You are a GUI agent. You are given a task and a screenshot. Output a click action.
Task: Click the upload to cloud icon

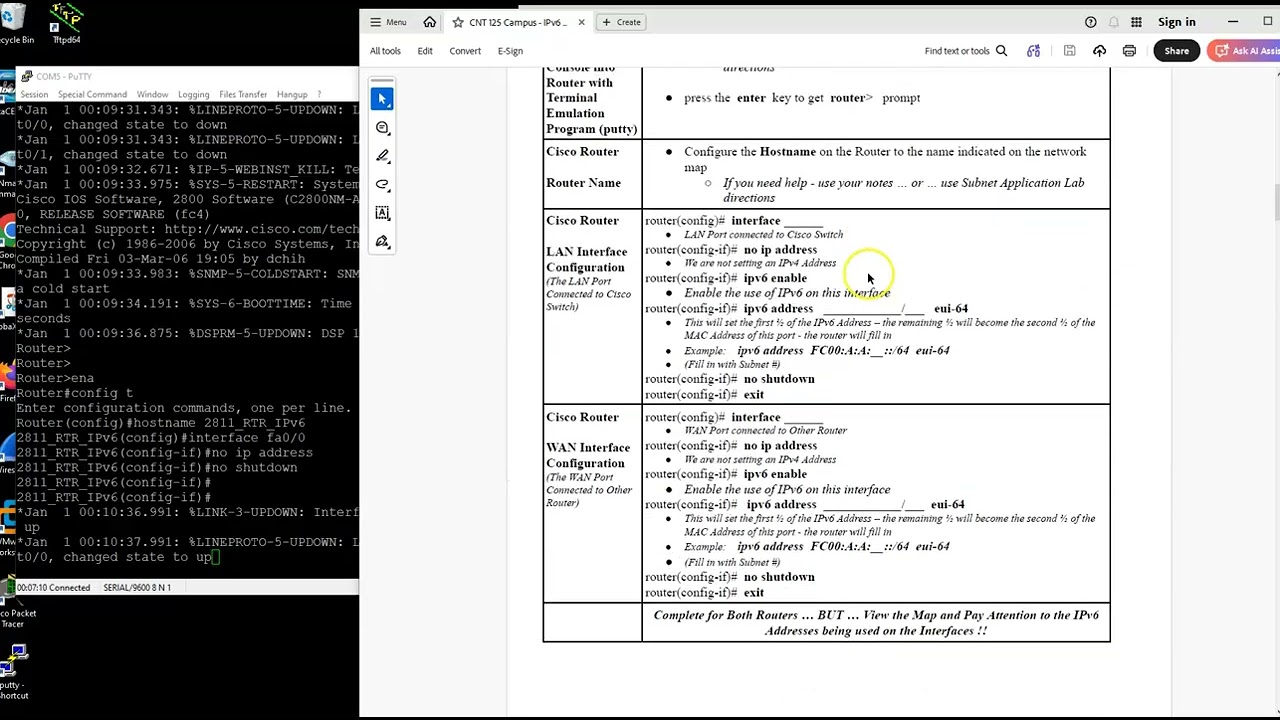[x=1099, y=51]
